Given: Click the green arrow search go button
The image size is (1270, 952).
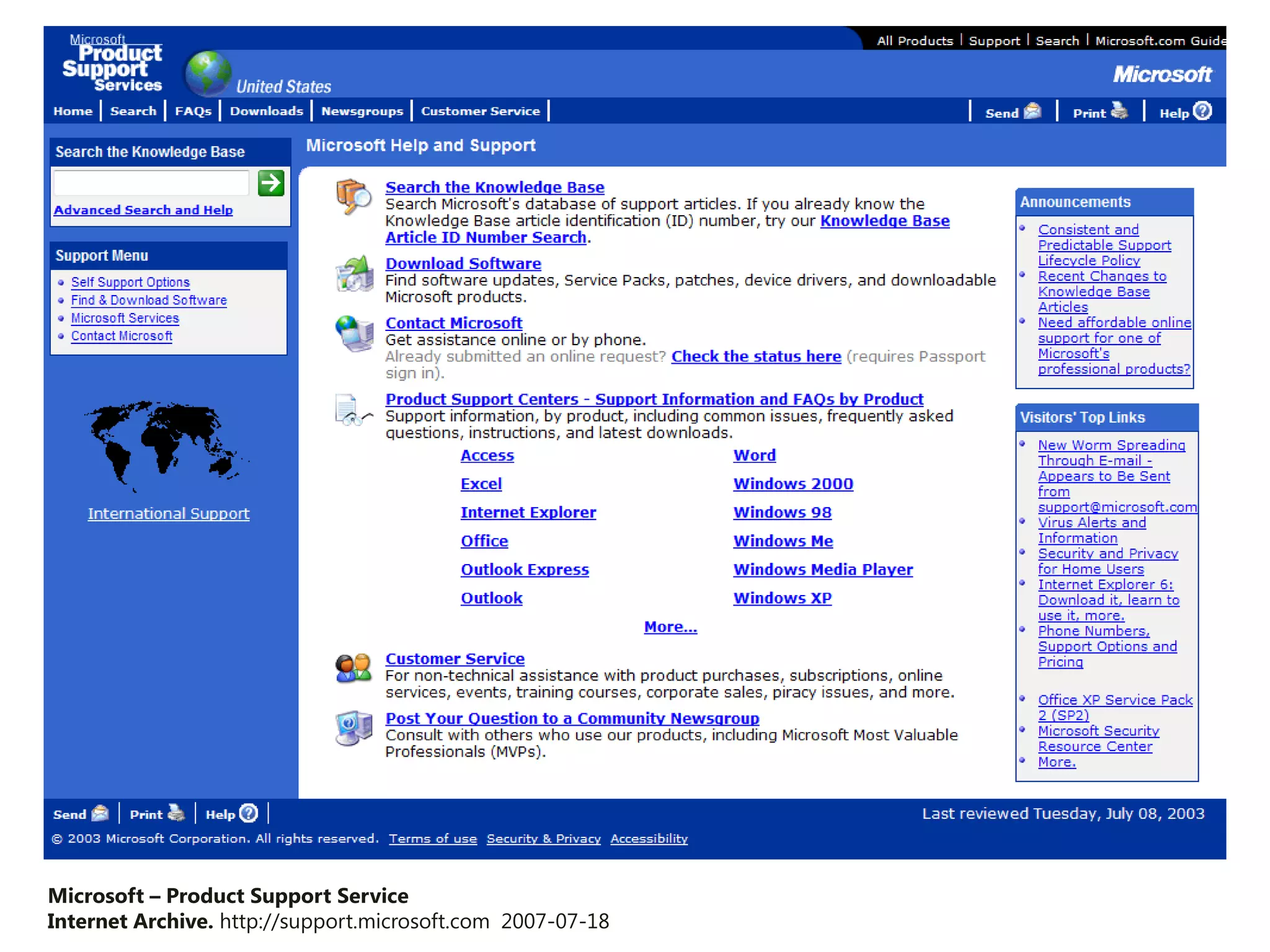Looking at the screenshot, I should (x=271, y=183).
